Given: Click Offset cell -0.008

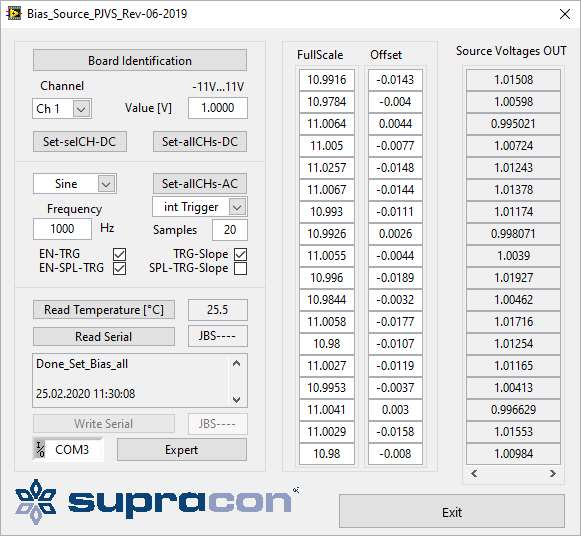Looking at the screenshot, I should pos(395,453).
